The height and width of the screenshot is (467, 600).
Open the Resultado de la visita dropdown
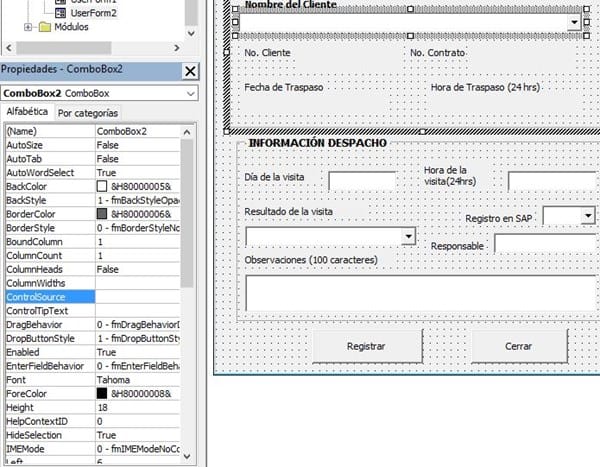pyautogui.click(x=408, y=236)
